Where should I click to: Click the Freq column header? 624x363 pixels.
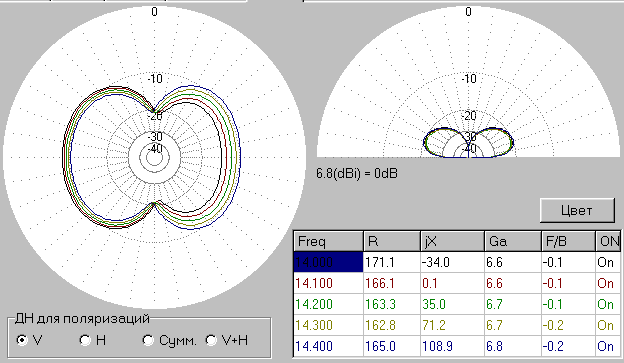click(x=328, y=241)
